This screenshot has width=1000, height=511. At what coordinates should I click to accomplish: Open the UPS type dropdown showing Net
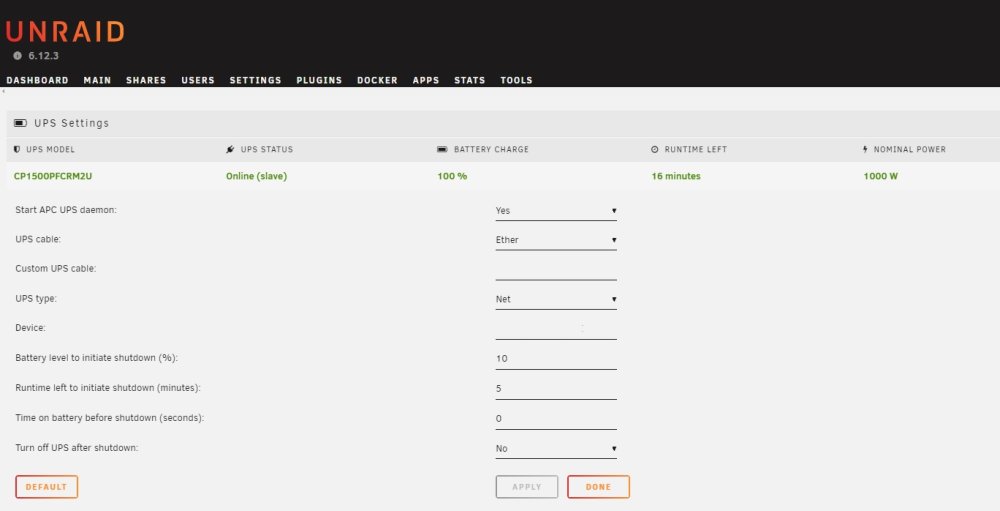(556, 299)
